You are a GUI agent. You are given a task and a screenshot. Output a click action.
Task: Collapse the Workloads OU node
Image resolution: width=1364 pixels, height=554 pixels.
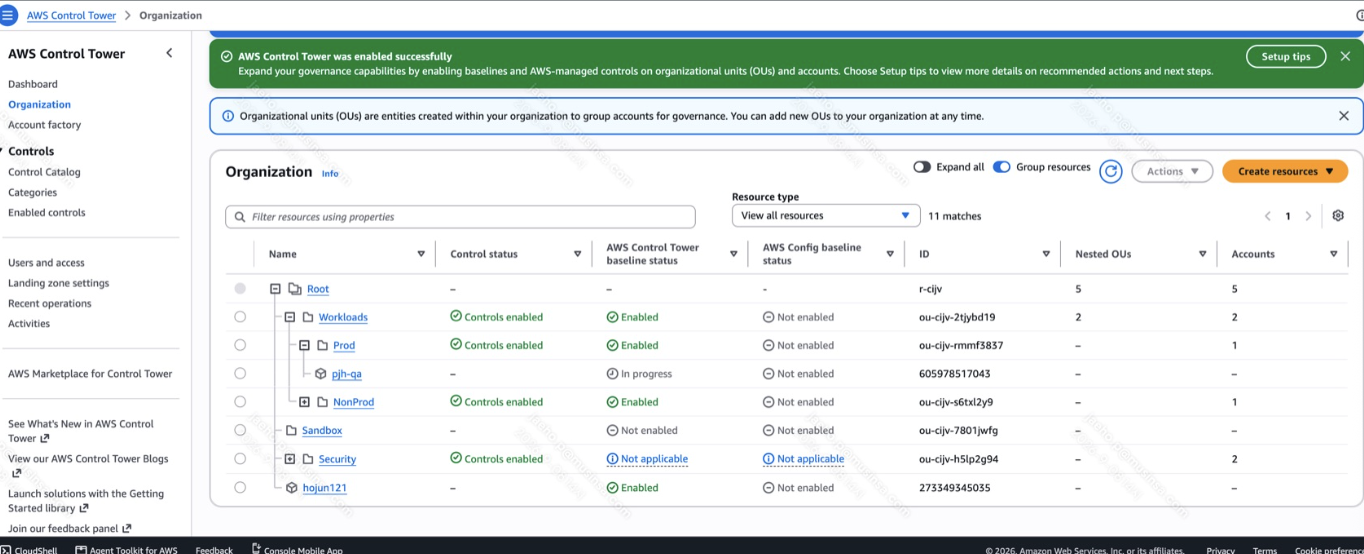tap(290, 317)
